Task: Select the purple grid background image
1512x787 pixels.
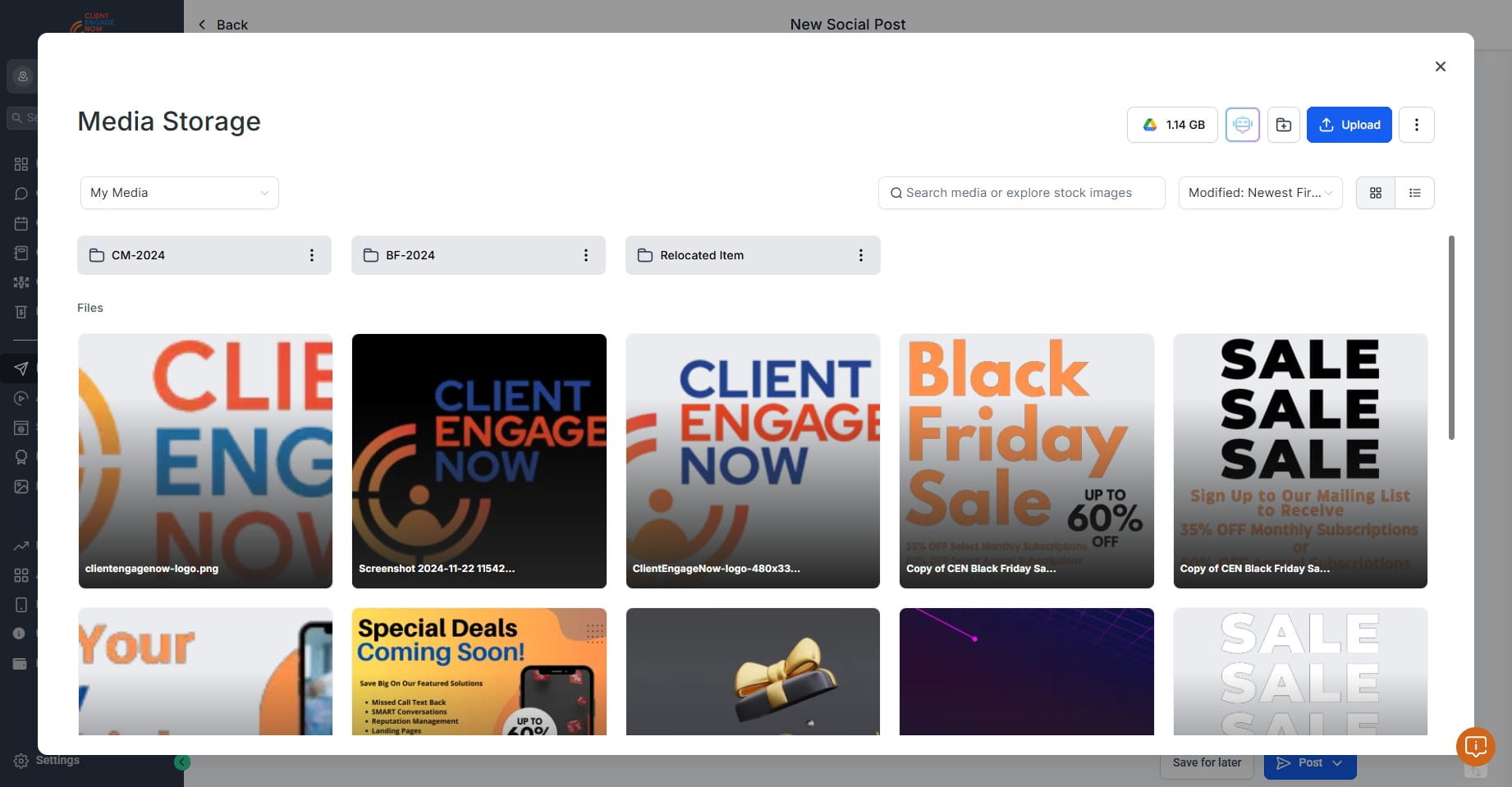Action: 1027,671
